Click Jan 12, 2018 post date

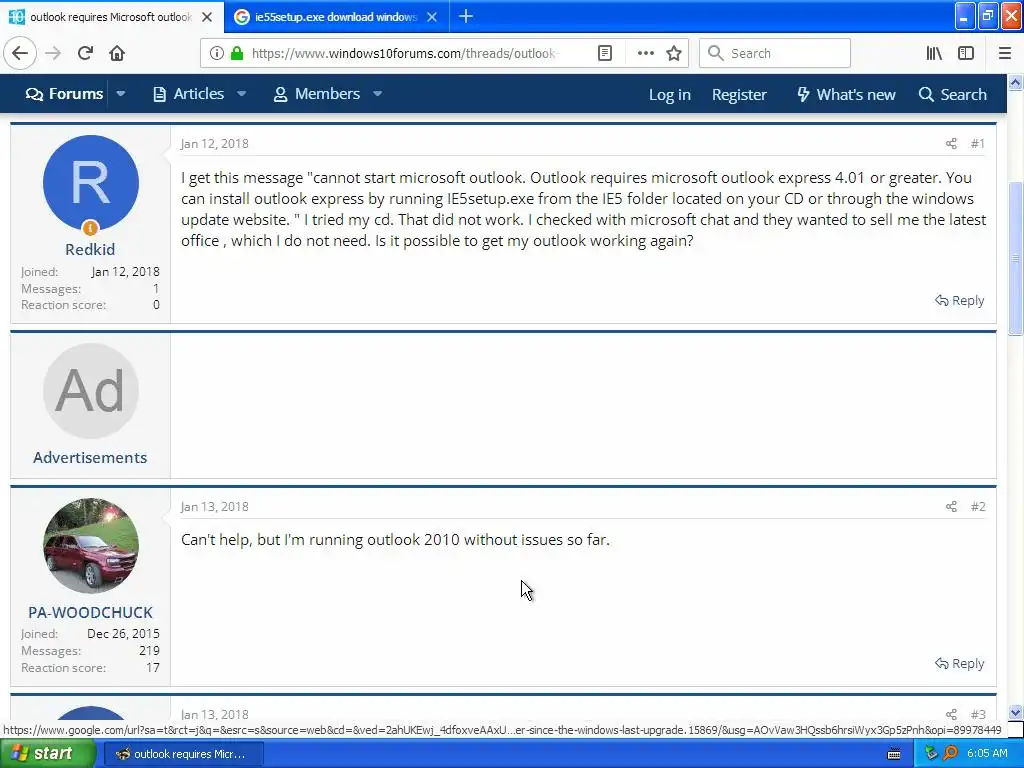214,144
